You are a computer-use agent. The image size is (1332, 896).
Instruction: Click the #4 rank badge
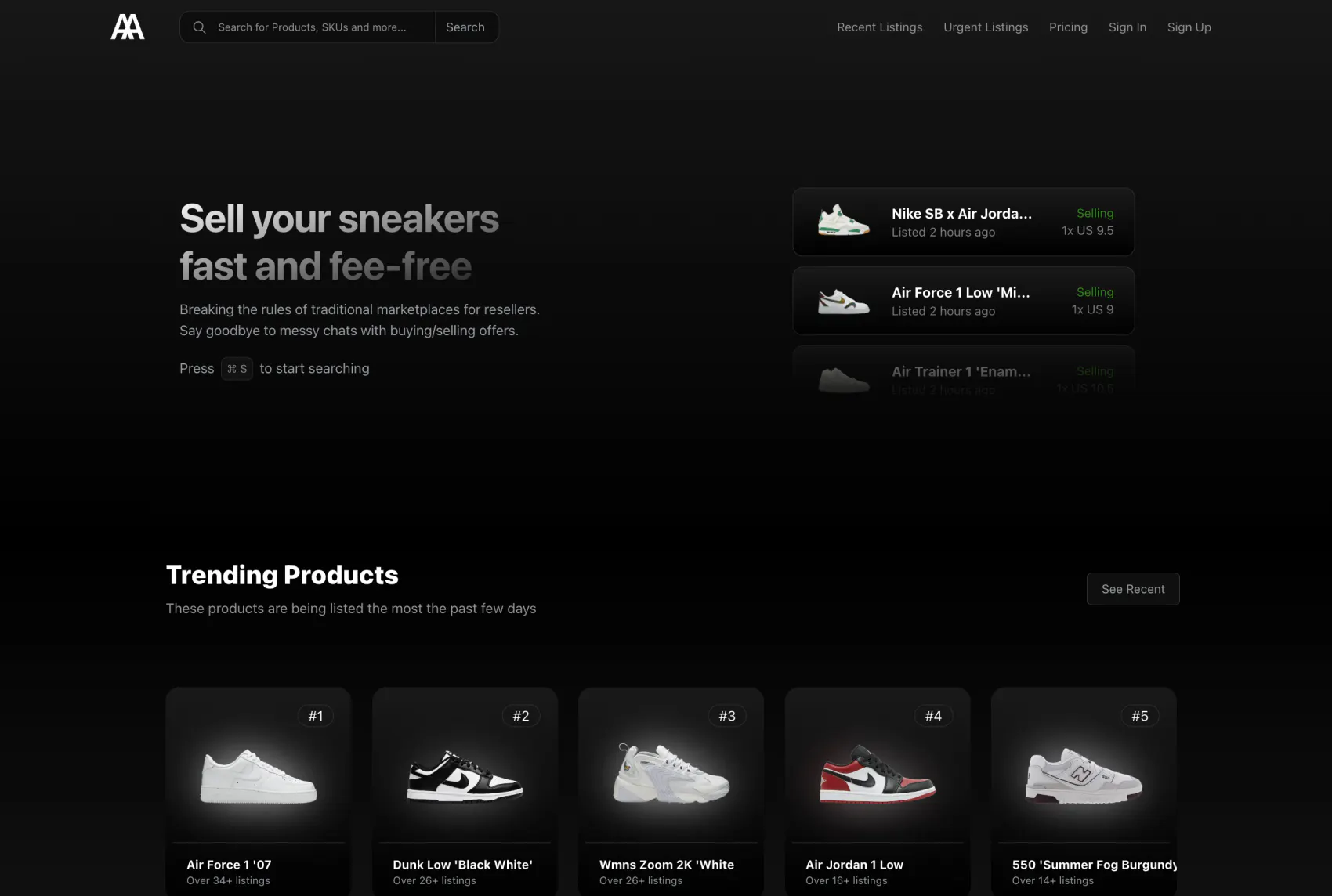point(933,716)
